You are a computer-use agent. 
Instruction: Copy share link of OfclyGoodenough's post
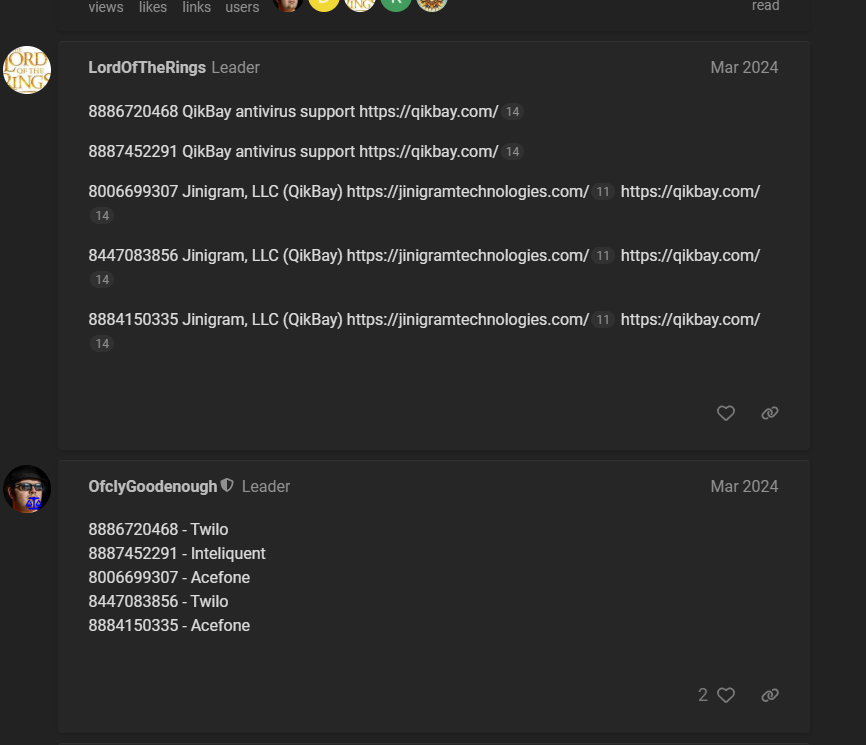tap(770, 695)
